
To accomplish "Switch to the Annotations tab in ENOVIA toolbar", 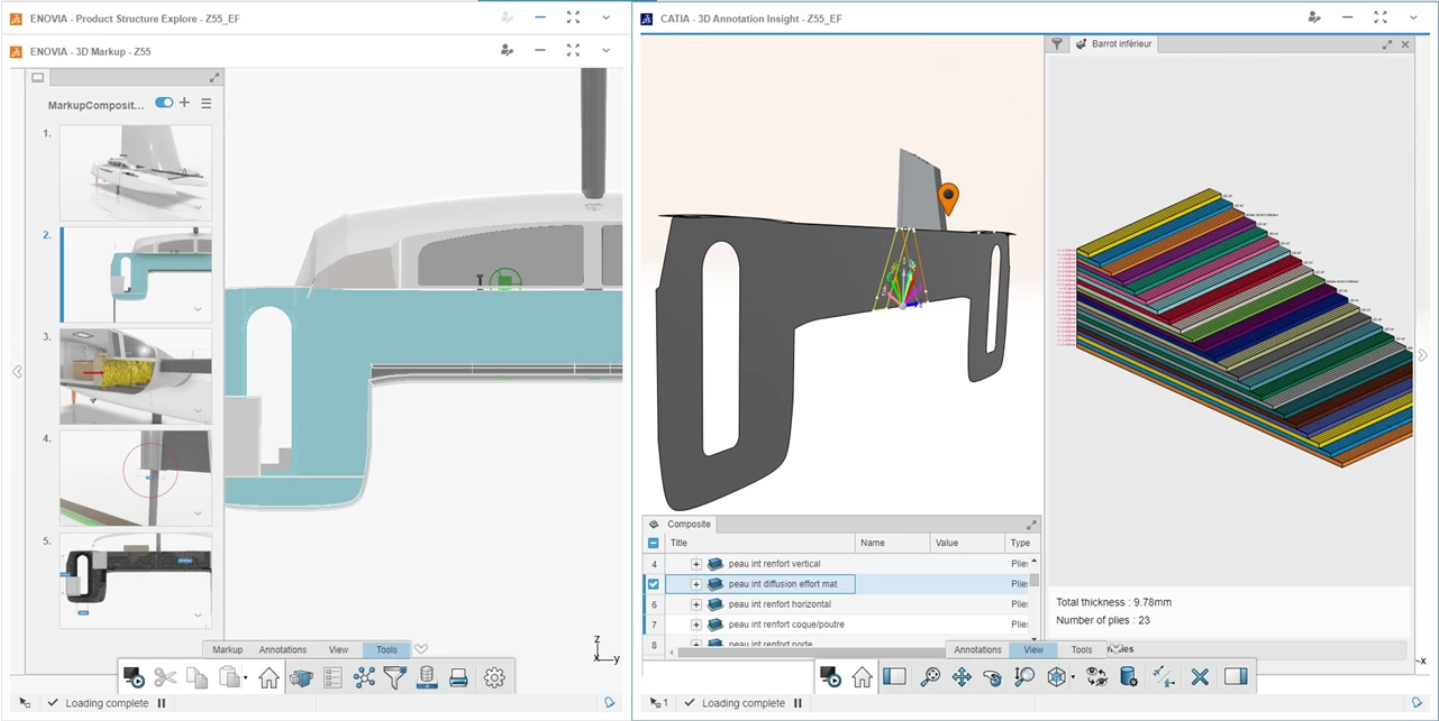I will tap(283, 650).
